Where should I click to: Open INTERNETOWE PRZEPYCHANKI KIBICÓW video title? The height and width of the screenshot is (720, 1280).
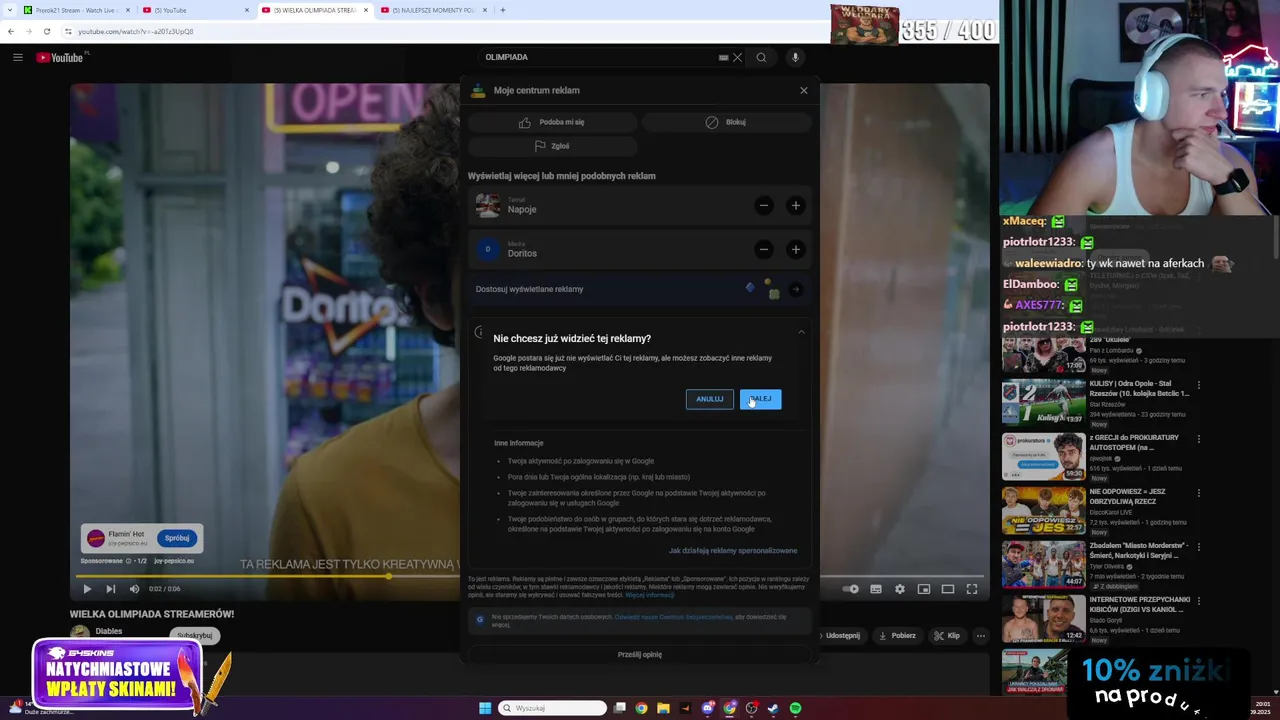pos(1139,604)
